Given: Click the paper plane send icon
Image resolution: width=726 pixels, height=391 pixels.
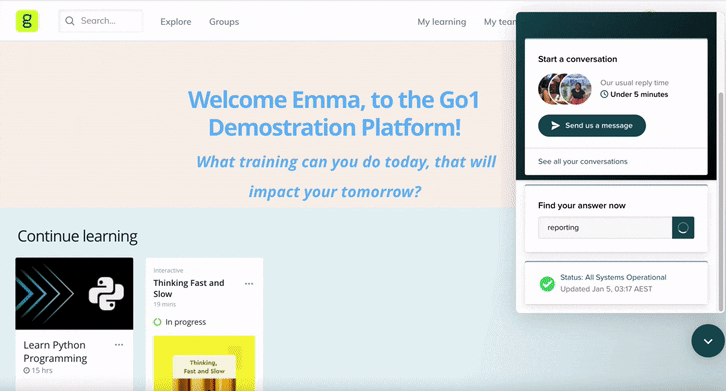Looking at the screenshot, I should (x=556, y=126).
